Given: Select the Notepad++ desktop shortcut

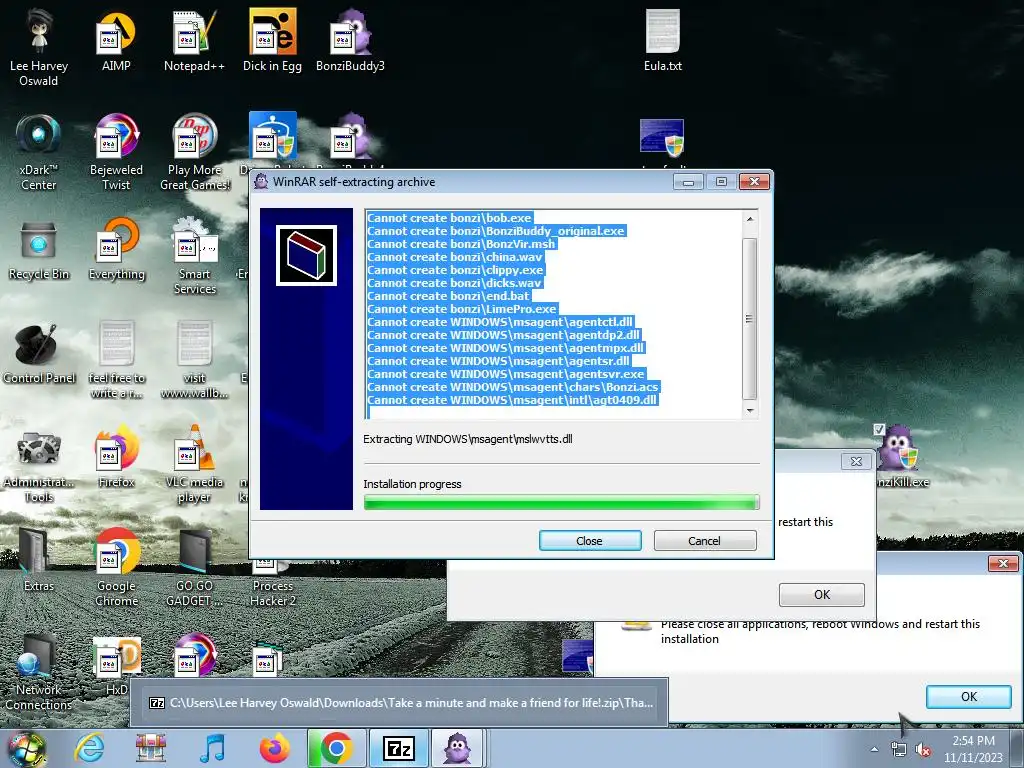Looking at the screenshot, I should click(x=194, y=42).
